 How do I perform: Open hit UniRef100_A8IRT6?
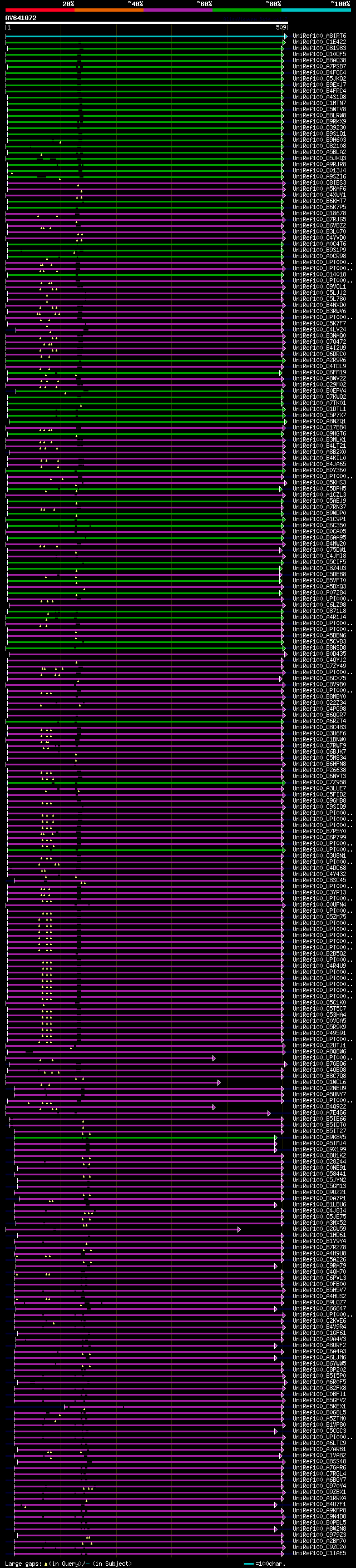pyautogui.click(x=319, y=36)
